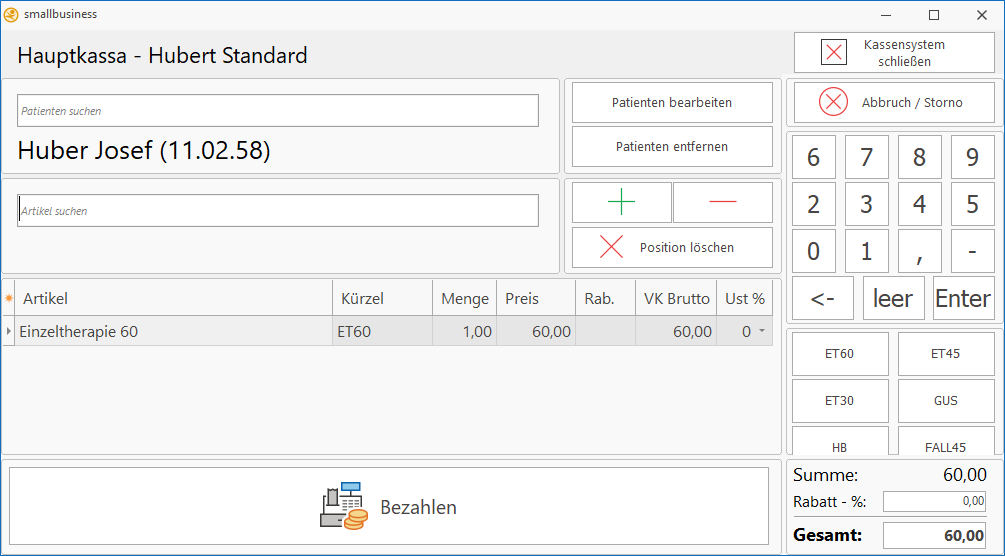Click the orange asterisk table corner icon
The image size is (1005, 556).
coord(9,298)
